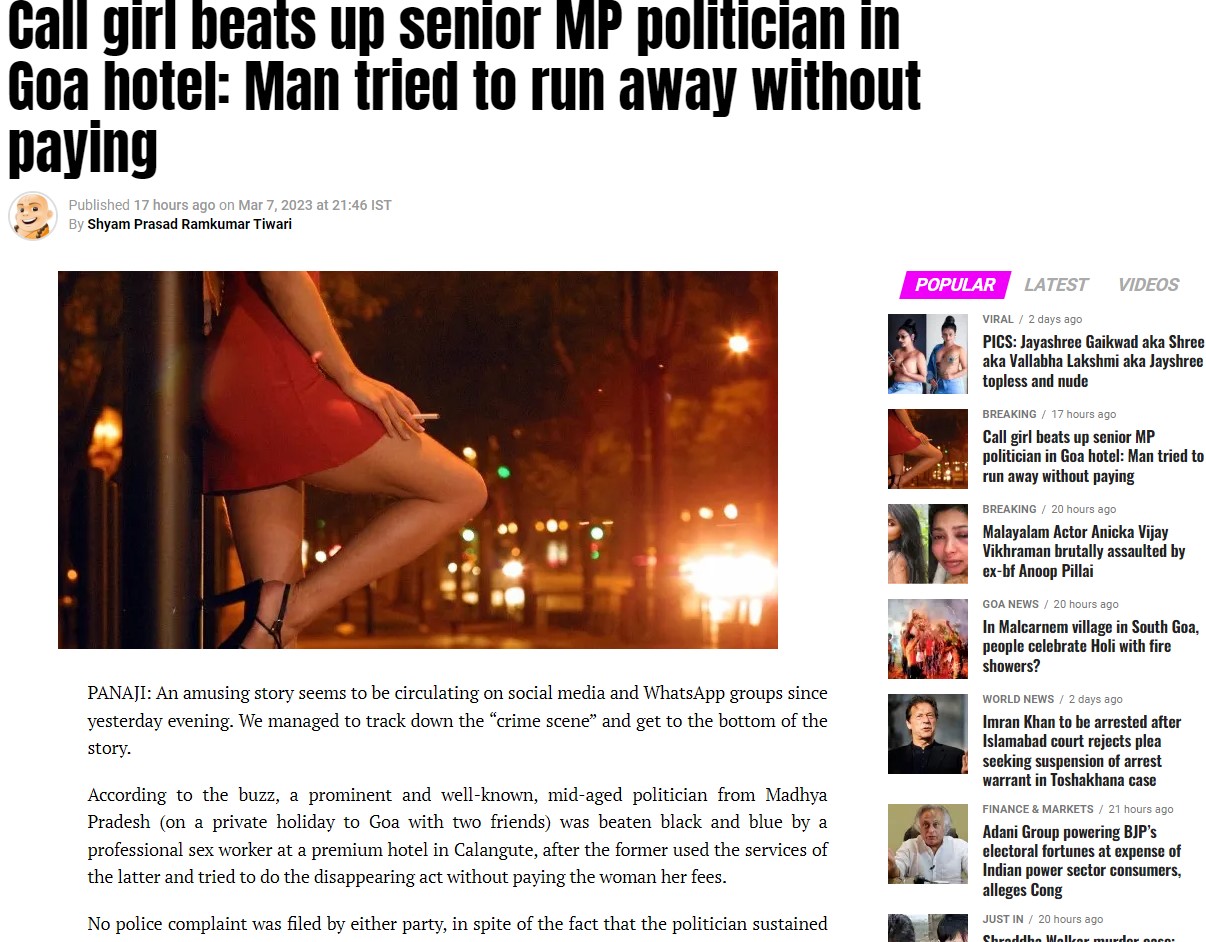The image size is (1206, 942).
Task: Open author Shyam Prasad Ramkumar Tiwari's page
Action: 189,224
